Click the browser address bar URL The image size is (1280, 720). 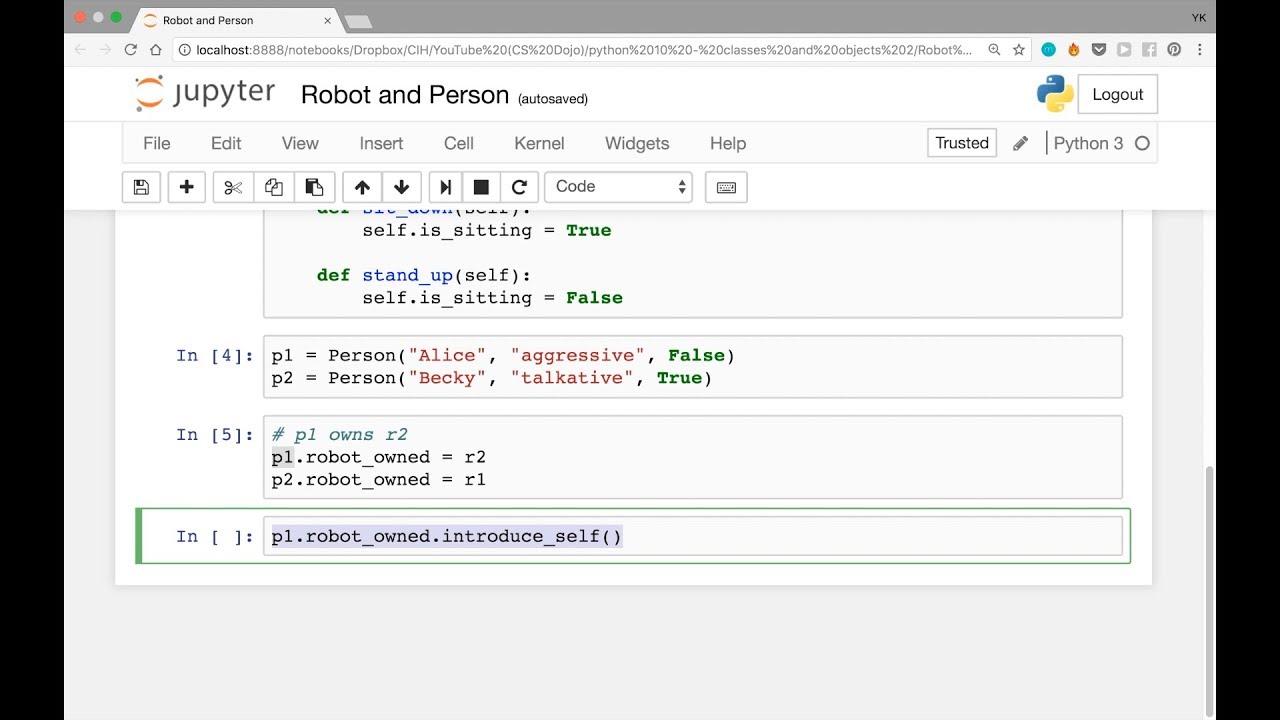point(584,49)
